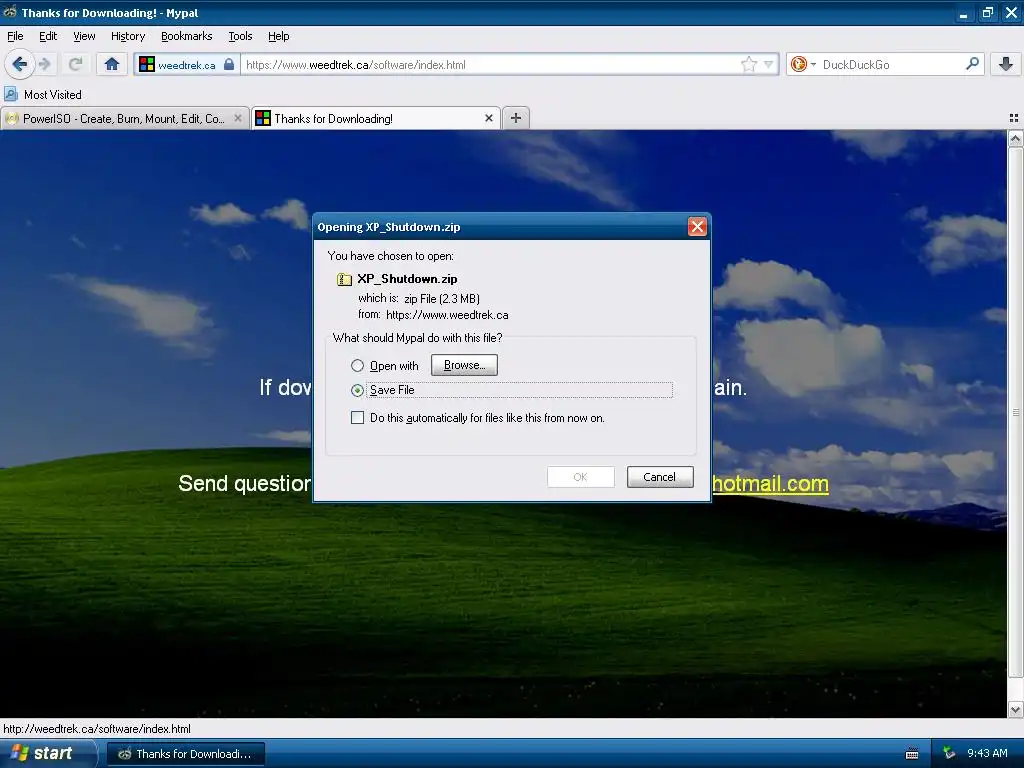Click the padlock security icon
This screenshot has width=1024, height=768.
229,64
